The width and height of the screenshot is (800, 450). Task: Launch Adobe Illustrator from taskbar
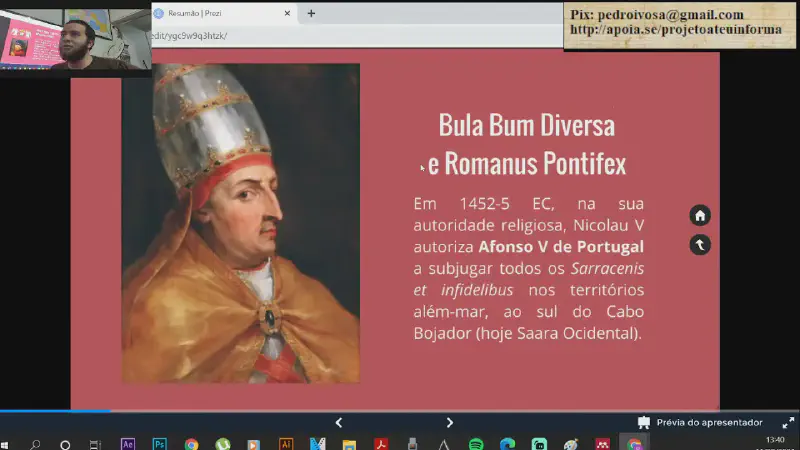click(286, 444)
